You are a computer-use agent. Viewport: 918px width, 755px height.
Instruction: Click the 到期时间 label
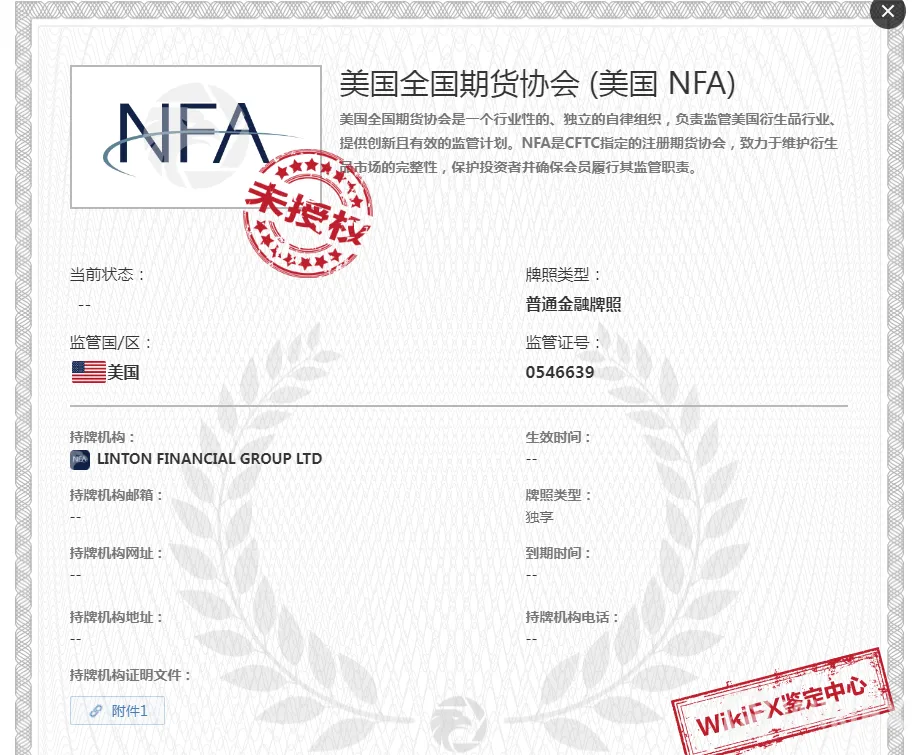558,553
